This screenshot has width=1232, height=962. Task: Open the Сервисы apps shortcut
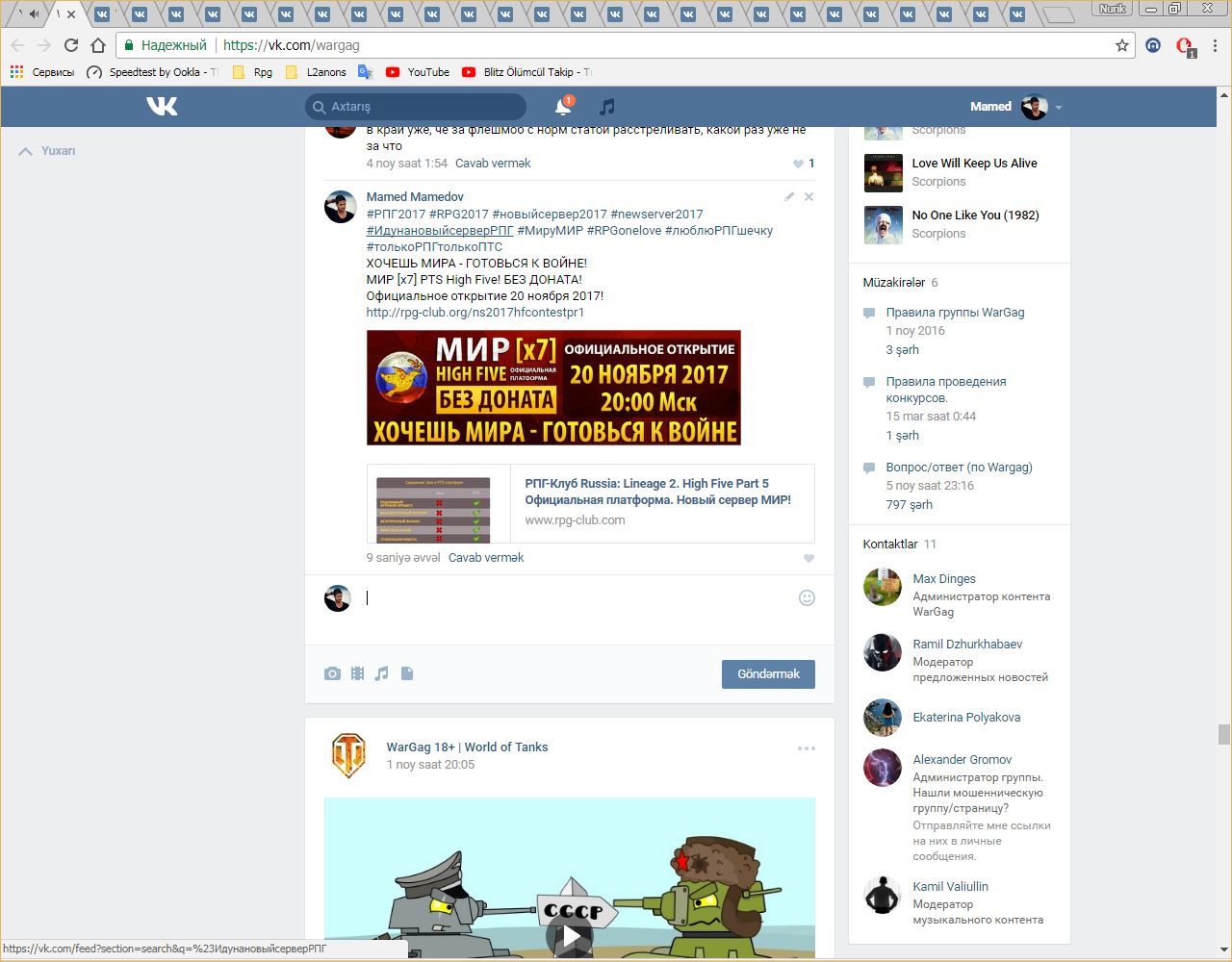tap(41, 72)
